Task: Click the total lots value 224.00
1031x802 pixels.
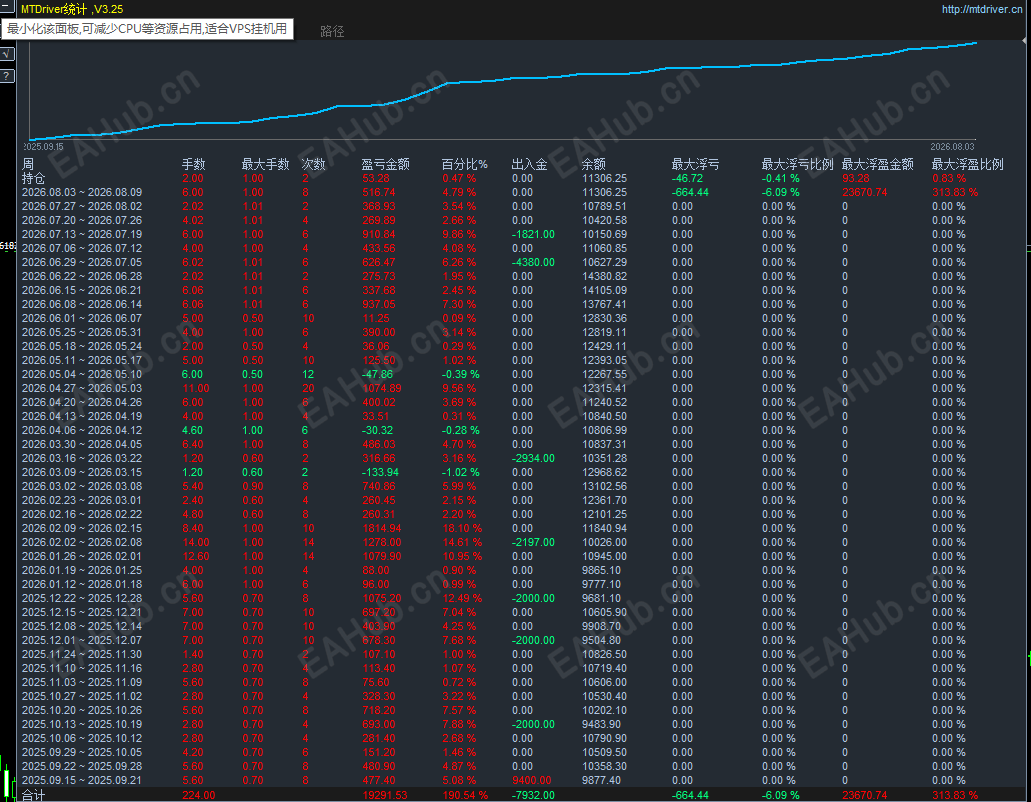Action: tap(199, 795)
